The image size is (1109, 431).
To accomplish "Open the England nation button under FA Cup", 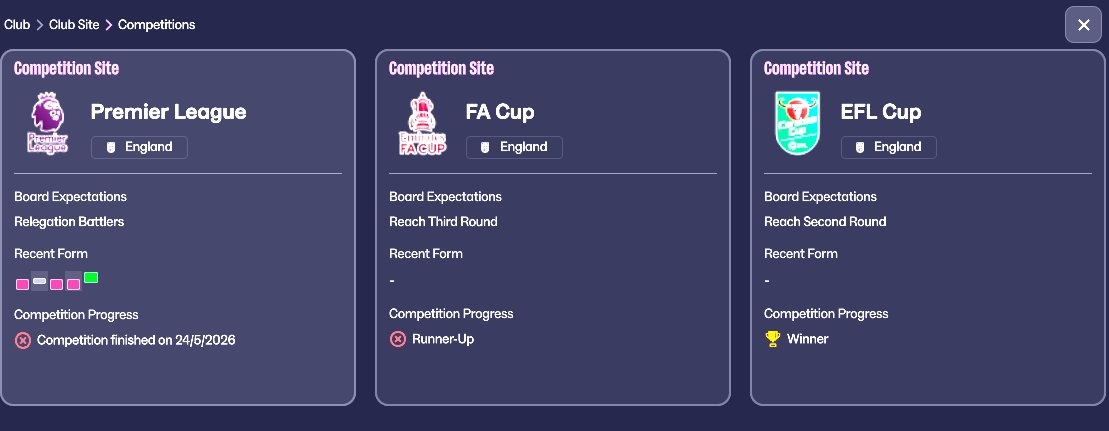I will pos(514,147).
